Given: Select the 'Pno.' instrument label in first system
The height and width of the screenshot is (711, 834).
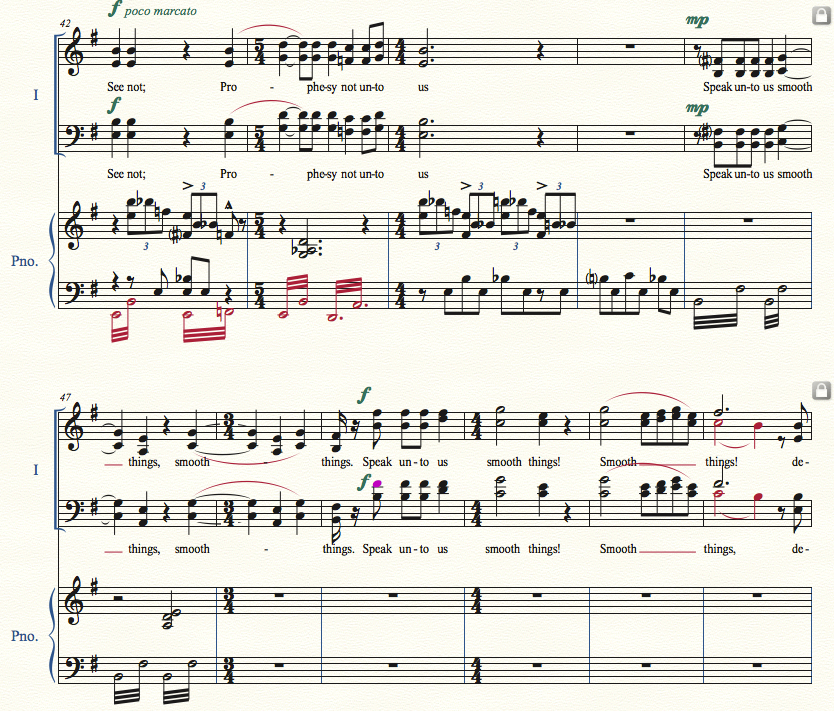Looking at the screenshot, I should tap(24, 261).
